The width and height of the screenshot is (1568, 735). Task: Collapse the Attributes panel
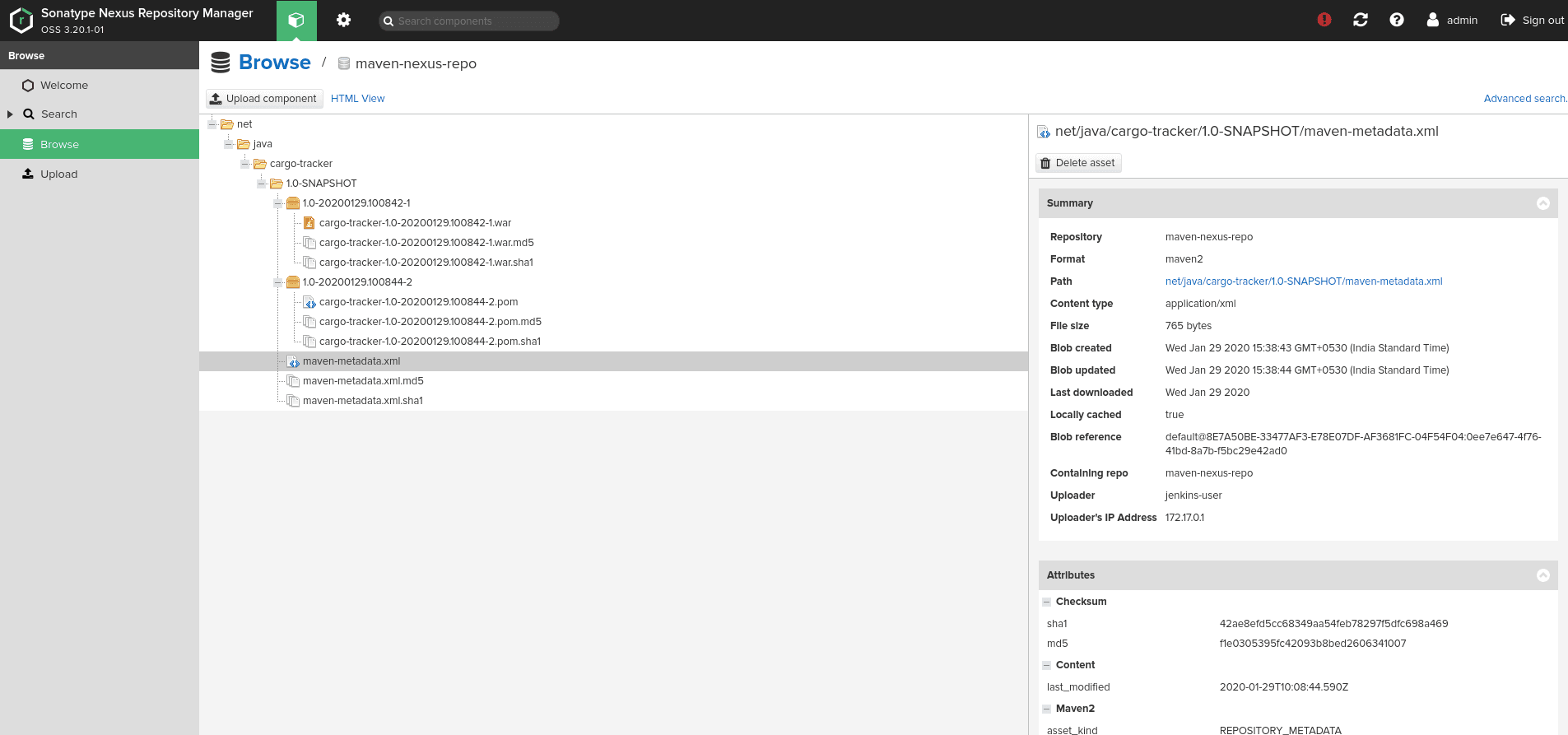click(1542, 575)
